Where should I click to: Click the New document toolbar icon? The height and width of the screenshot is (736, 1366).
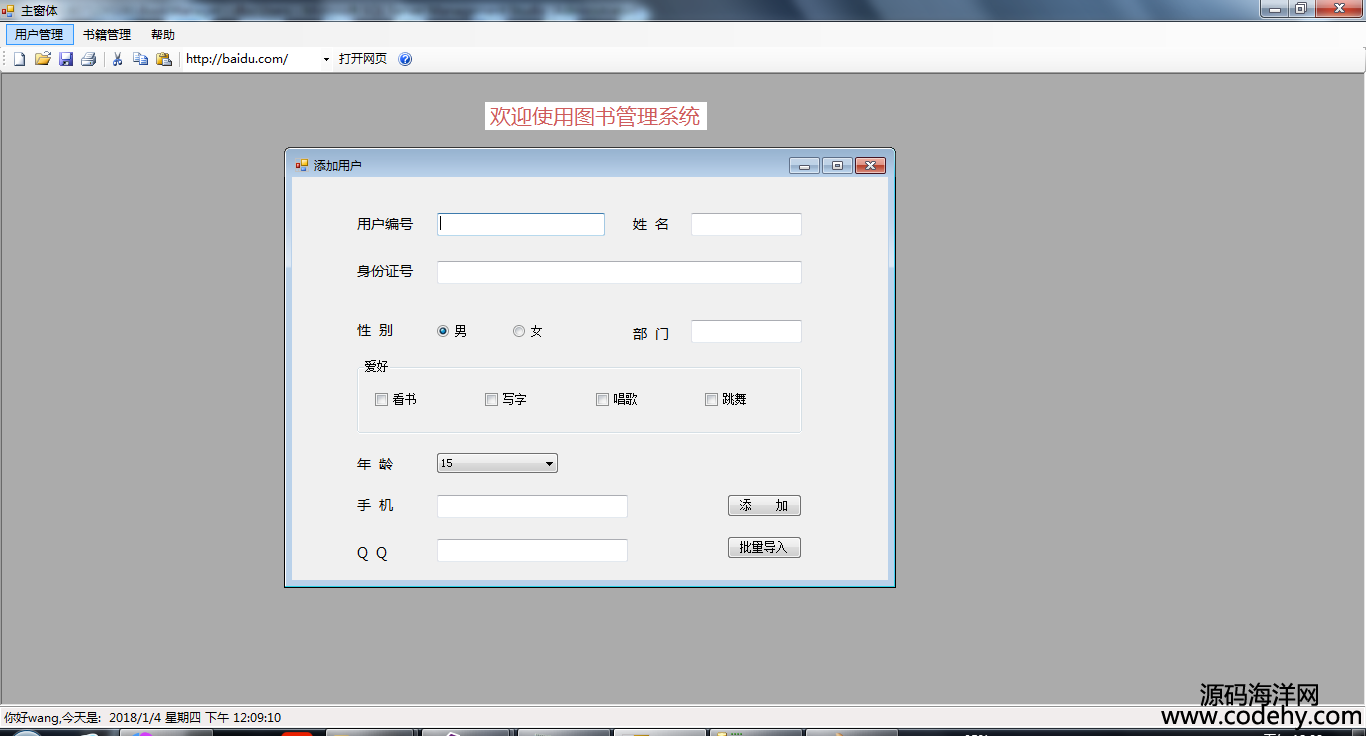click(x=19, y=59)
